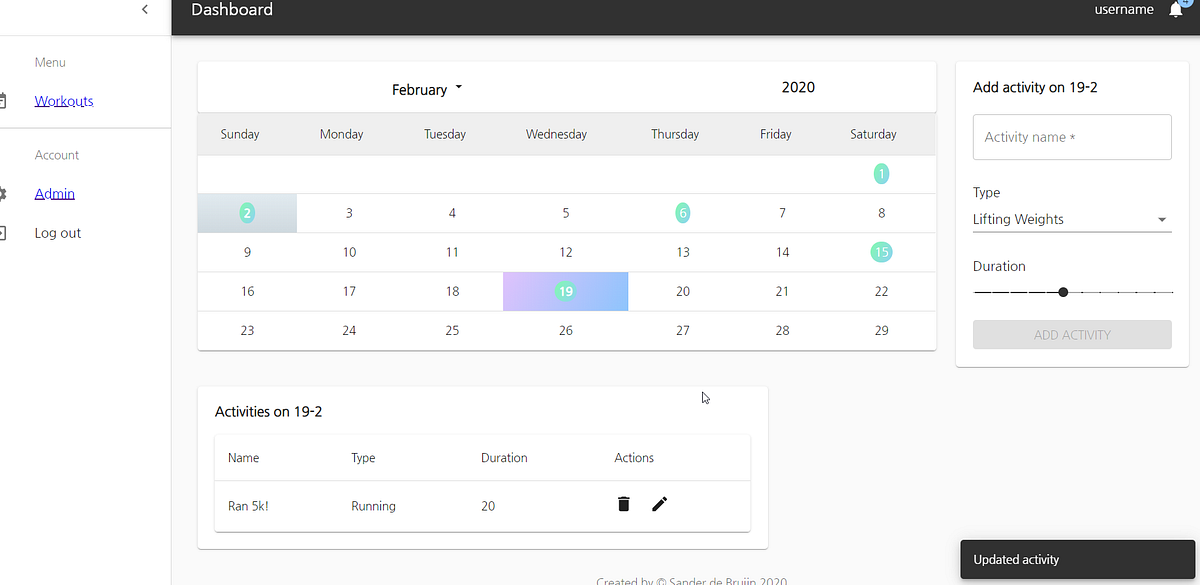Delete the Ran 5k! activity with trash icon

pyautogui.click(x=623, y=504)
